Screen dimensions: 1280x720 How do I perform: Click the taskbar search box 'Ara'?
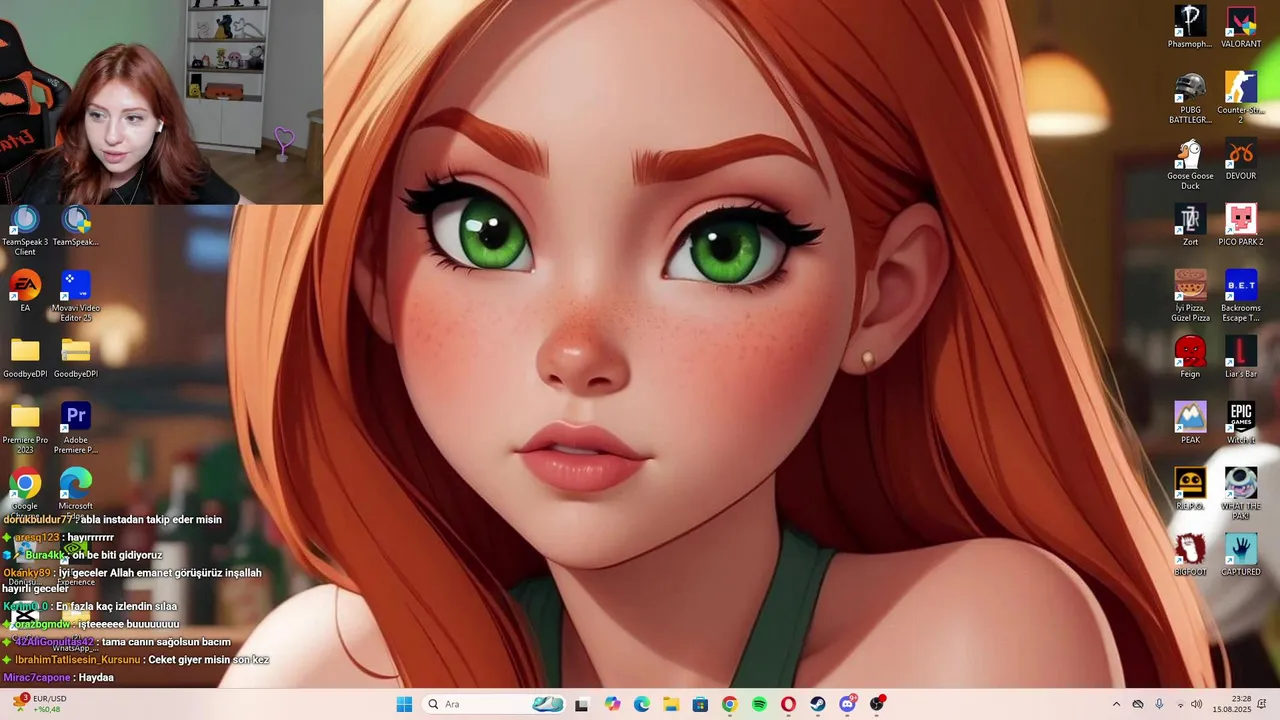click(495, 704)
